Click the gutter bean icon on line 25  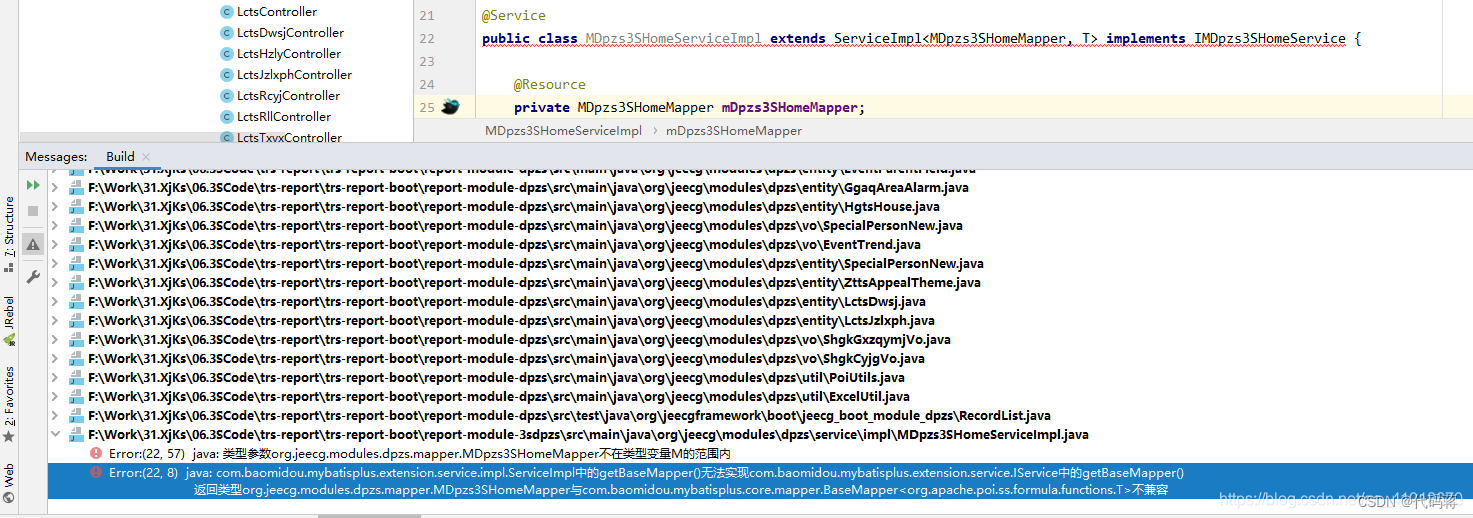click(450, 107)
